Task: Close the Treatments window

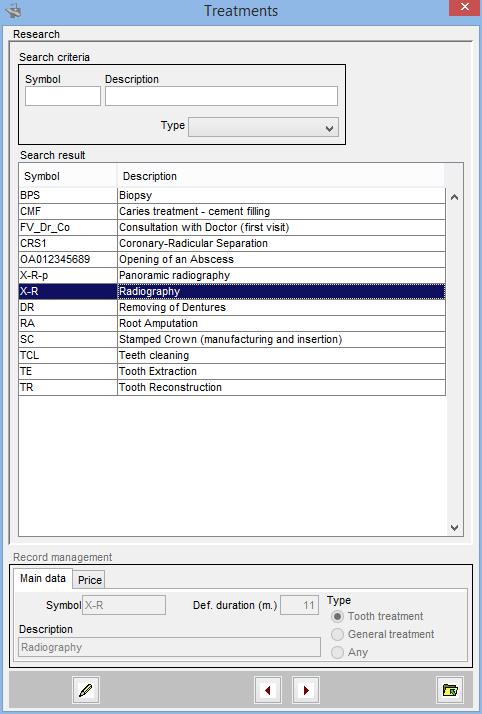Action: (464, 8)
